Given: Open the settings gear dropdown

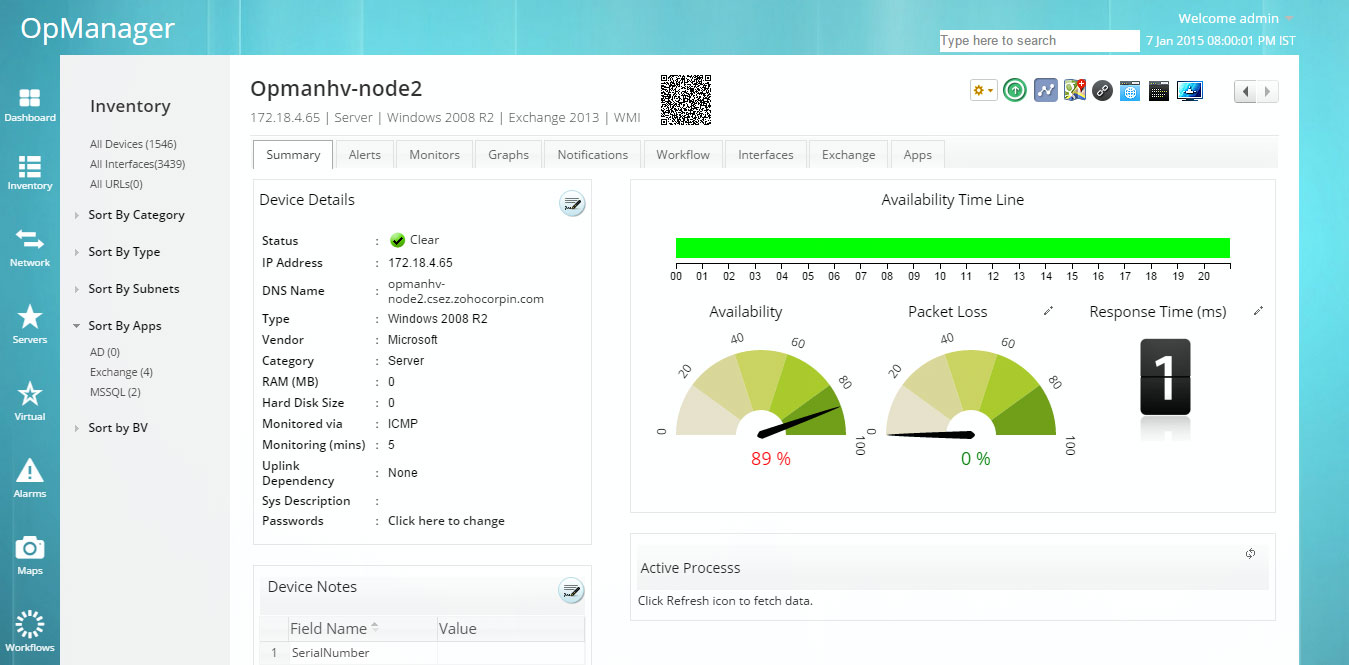Looking at the screenshot, I should (x=983, y=90).
